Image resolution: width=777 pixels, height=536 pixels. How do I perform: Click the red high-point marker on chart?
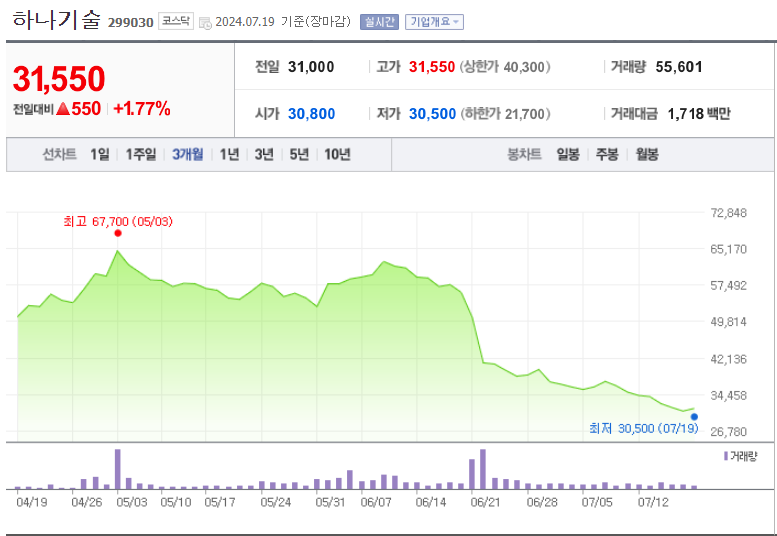click(x=118, y=233)
